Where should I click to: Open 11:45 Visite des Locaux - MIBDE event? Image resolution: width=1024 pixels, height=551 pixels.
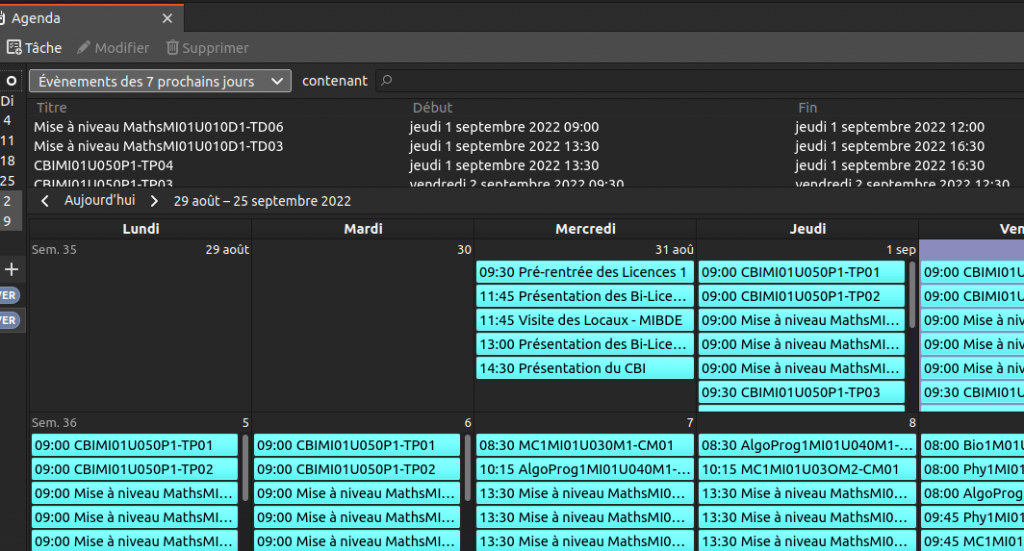coord(584,320)
